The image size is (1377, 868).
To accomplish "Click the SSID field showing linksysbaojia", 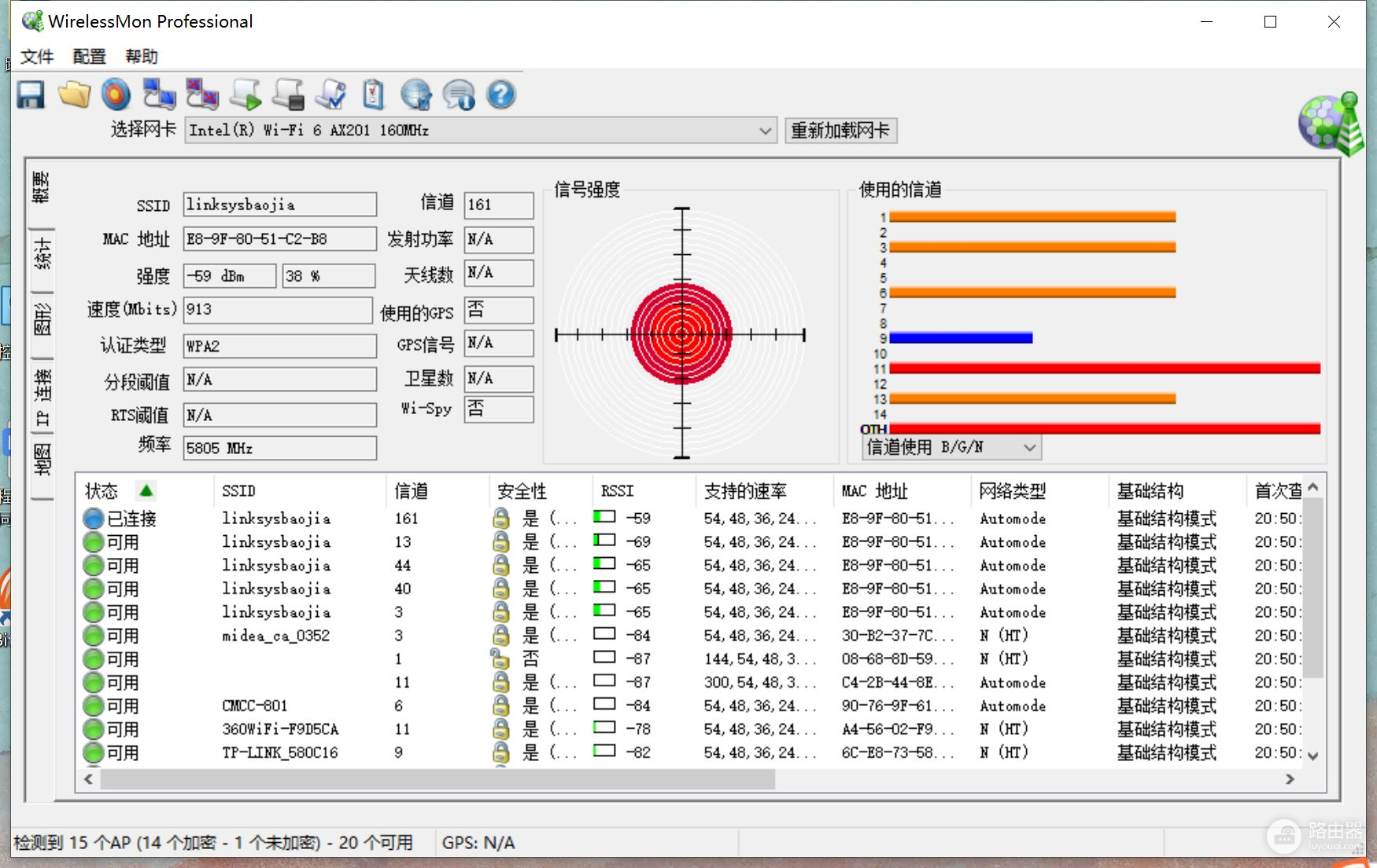I will 280,205.
